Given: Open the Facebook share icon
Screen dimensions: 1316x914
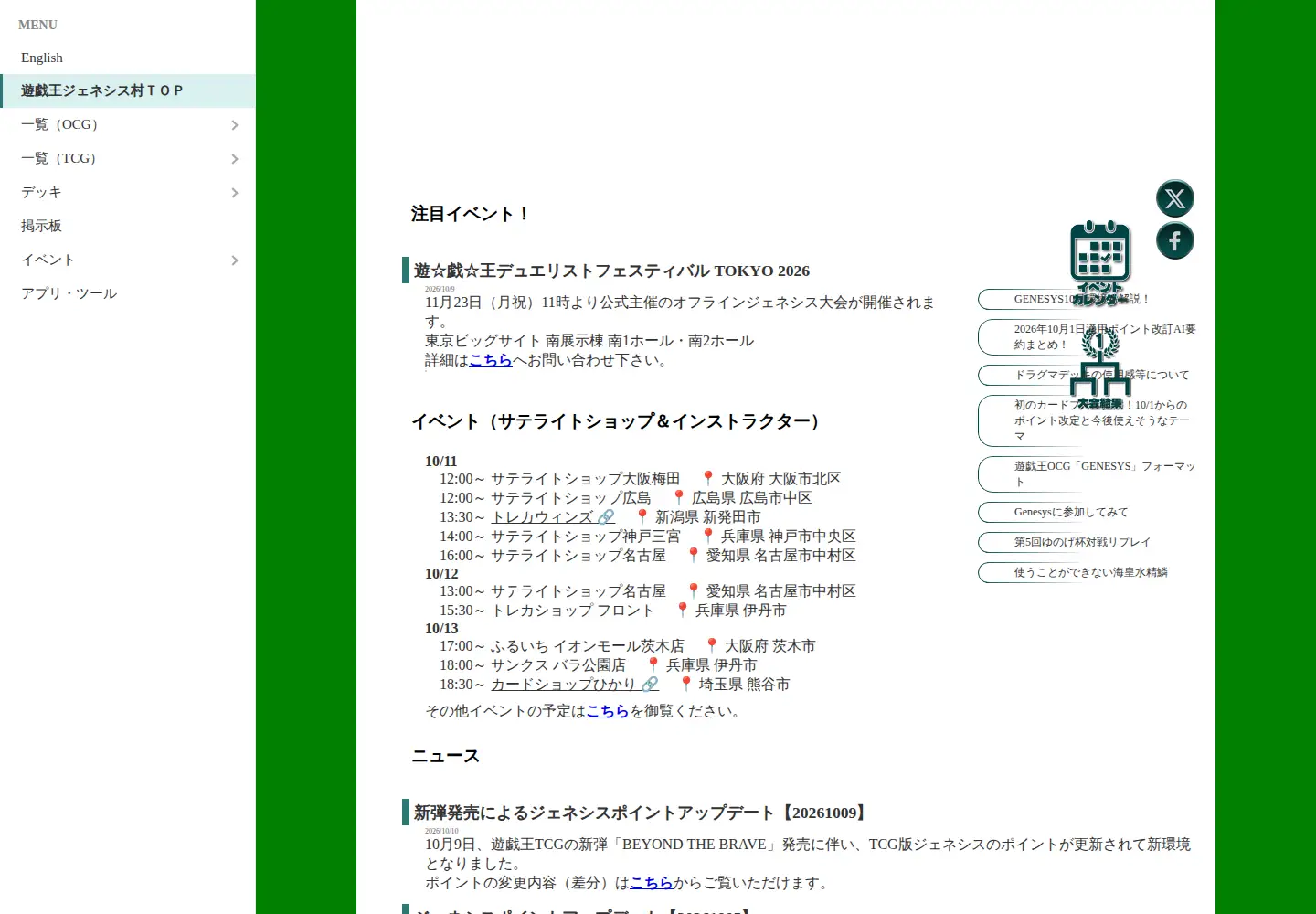Looking at the screenshot, I should [x=1175, y=241].
